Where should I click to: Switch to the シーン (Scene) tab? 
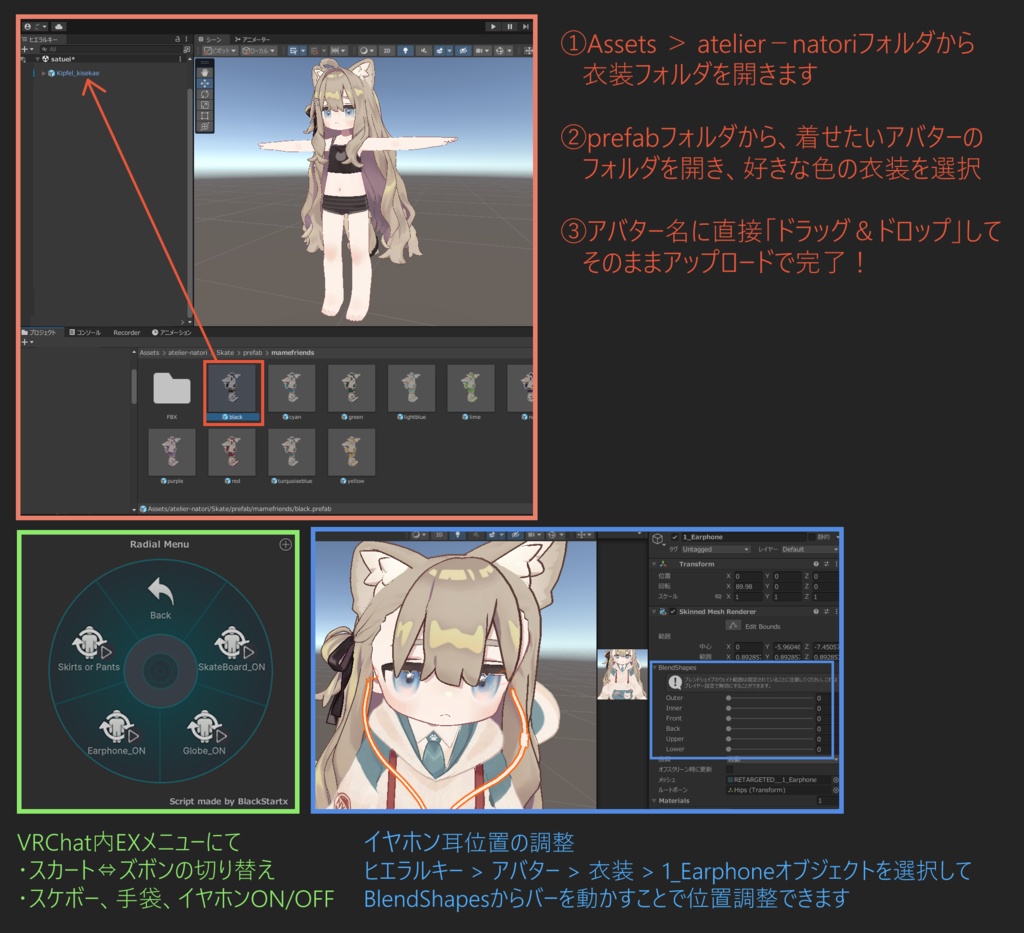(x=210, y=39)
